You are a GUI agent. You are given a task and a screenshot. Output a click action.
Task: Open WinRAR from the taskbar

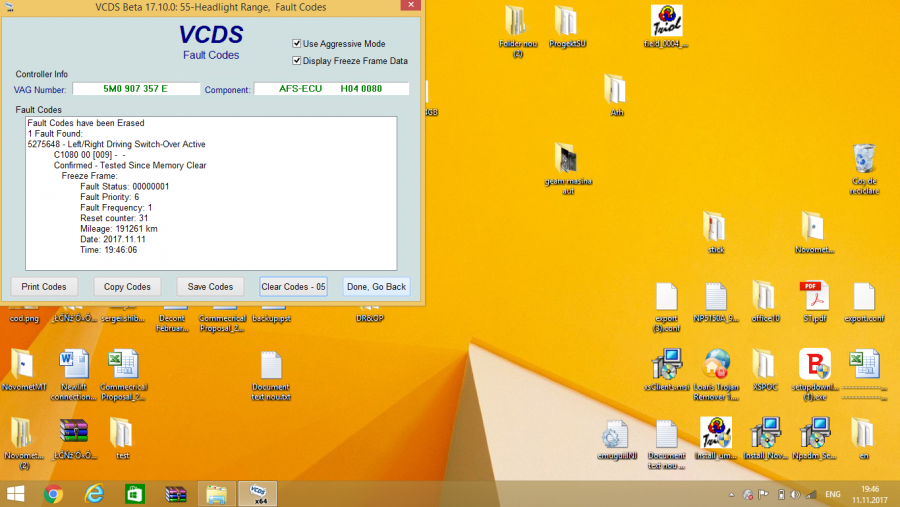[x=175, y=493]
